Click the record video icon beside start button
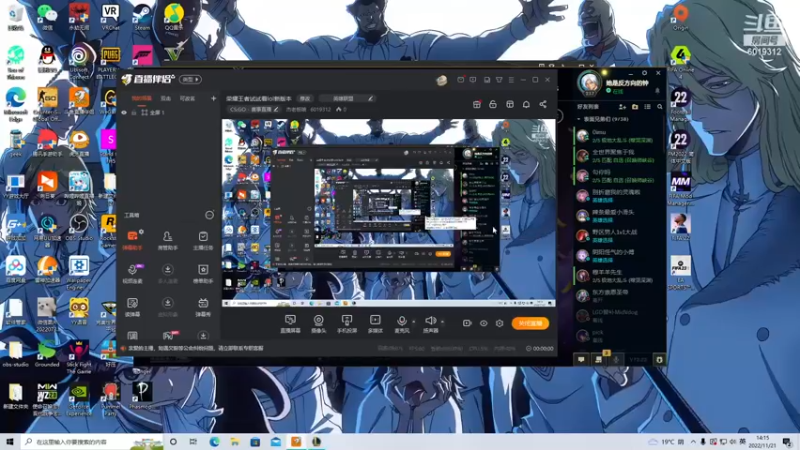 467,323
